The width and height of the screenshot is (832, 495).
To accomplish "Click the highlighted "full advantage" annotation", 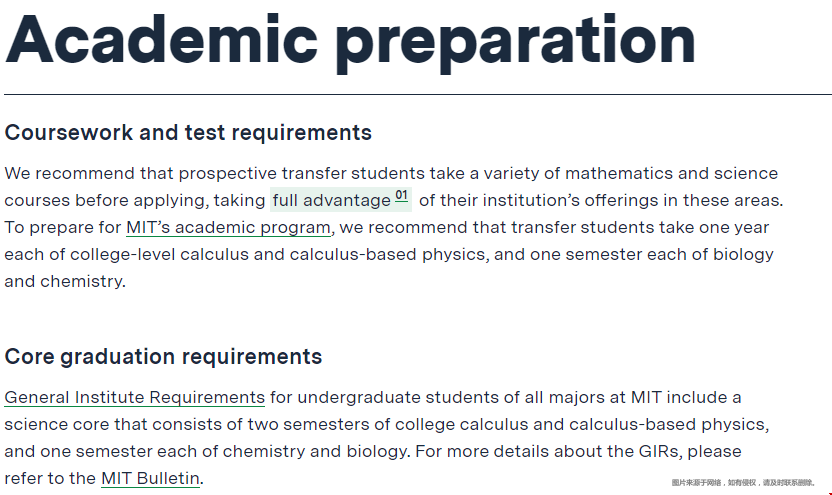I will (331, 200).
